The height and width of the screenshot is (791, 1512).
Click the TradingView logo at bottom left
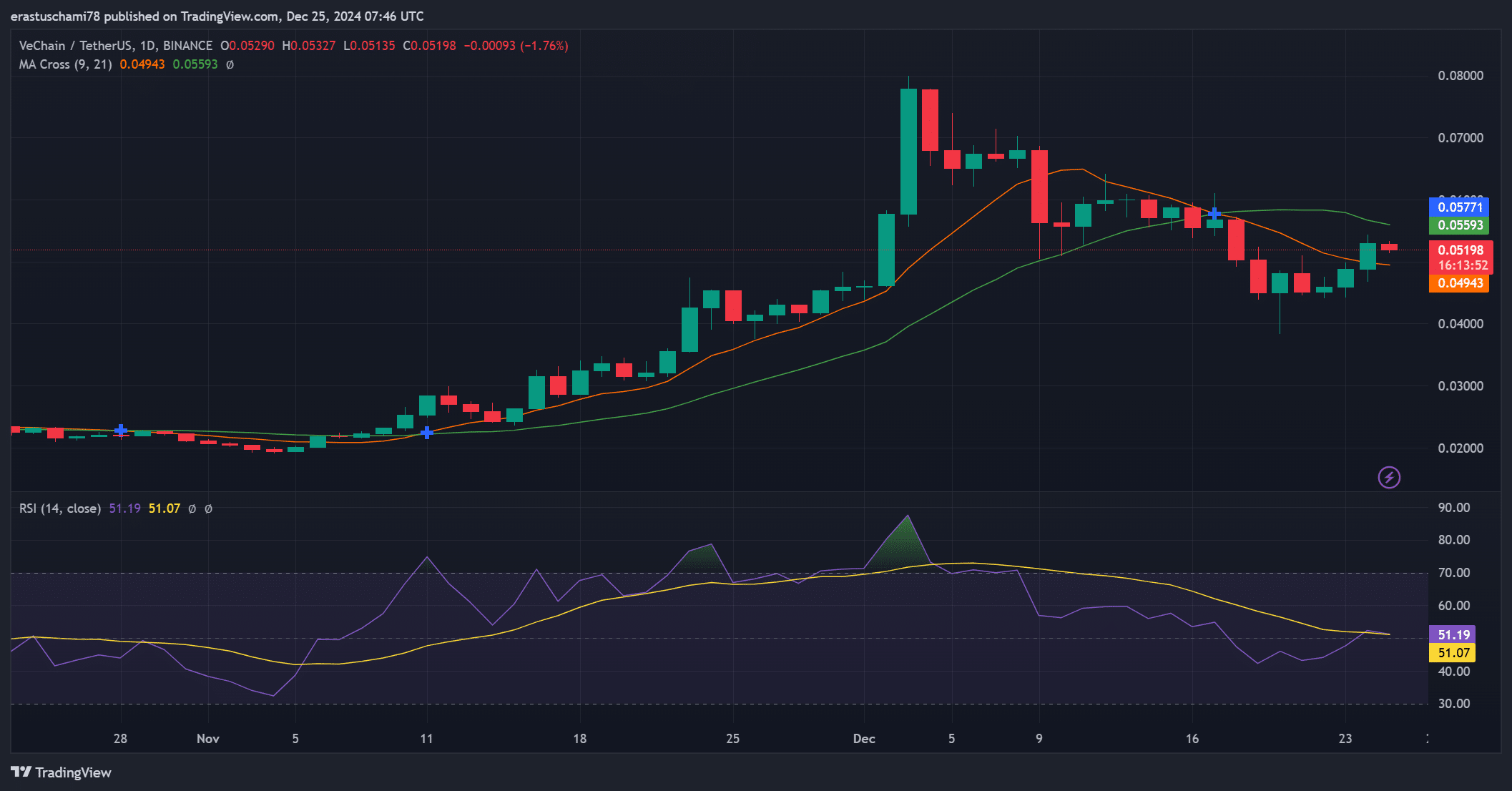click(62, 772)
